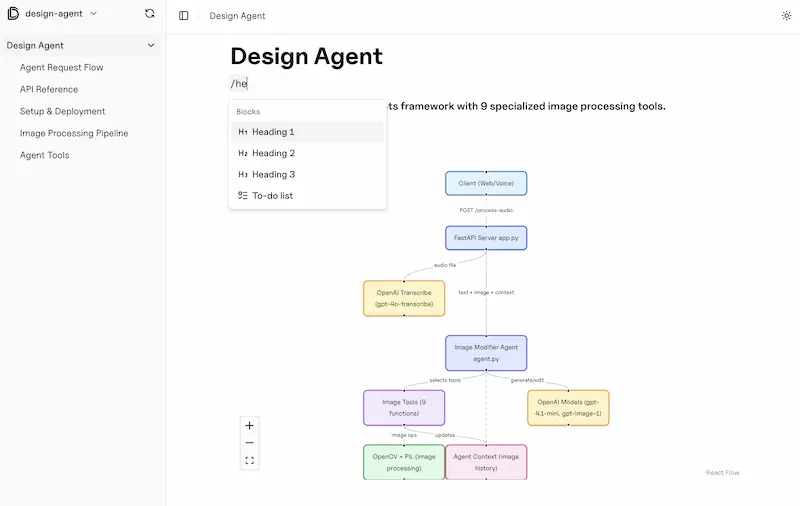This screenshot has height=506, width=800.
Task: Click the design-agent workspace logo icon
Action: 13,14
